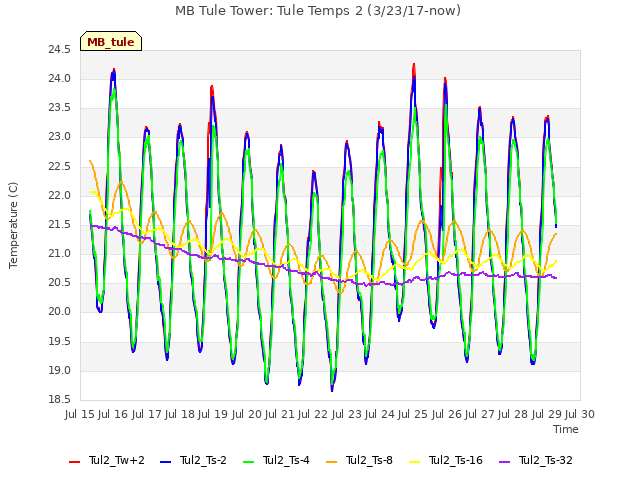Click the 19.5 y-axis tick label
Viewport: 640px width, 480px height.
click(60, 341)
